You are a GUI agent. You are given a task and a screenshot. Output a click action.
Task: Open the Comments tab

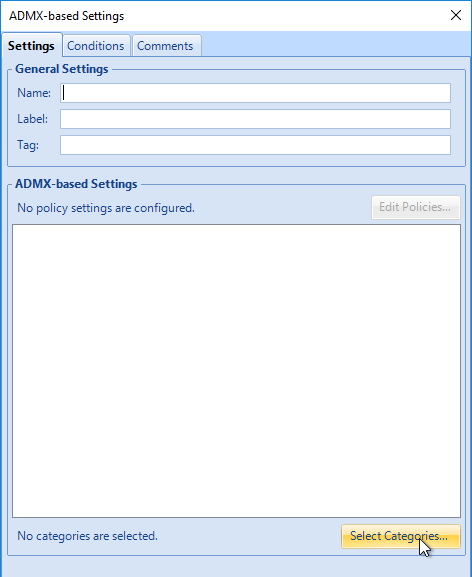[x=166, y=46]
